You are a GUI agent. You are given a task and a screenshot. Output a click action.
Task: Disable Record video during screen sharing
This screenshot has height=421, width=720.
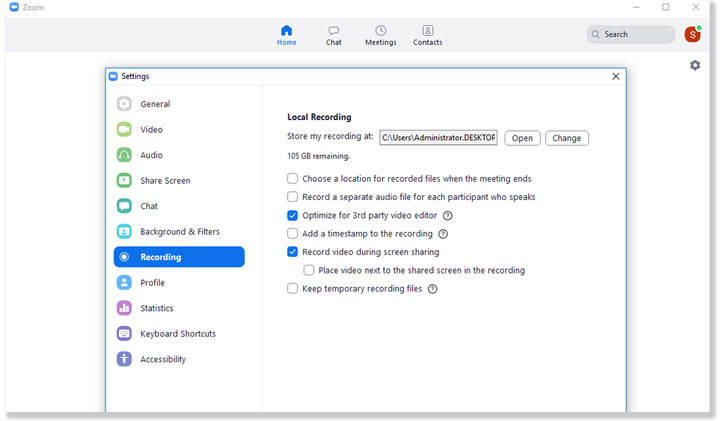point(293,252)
